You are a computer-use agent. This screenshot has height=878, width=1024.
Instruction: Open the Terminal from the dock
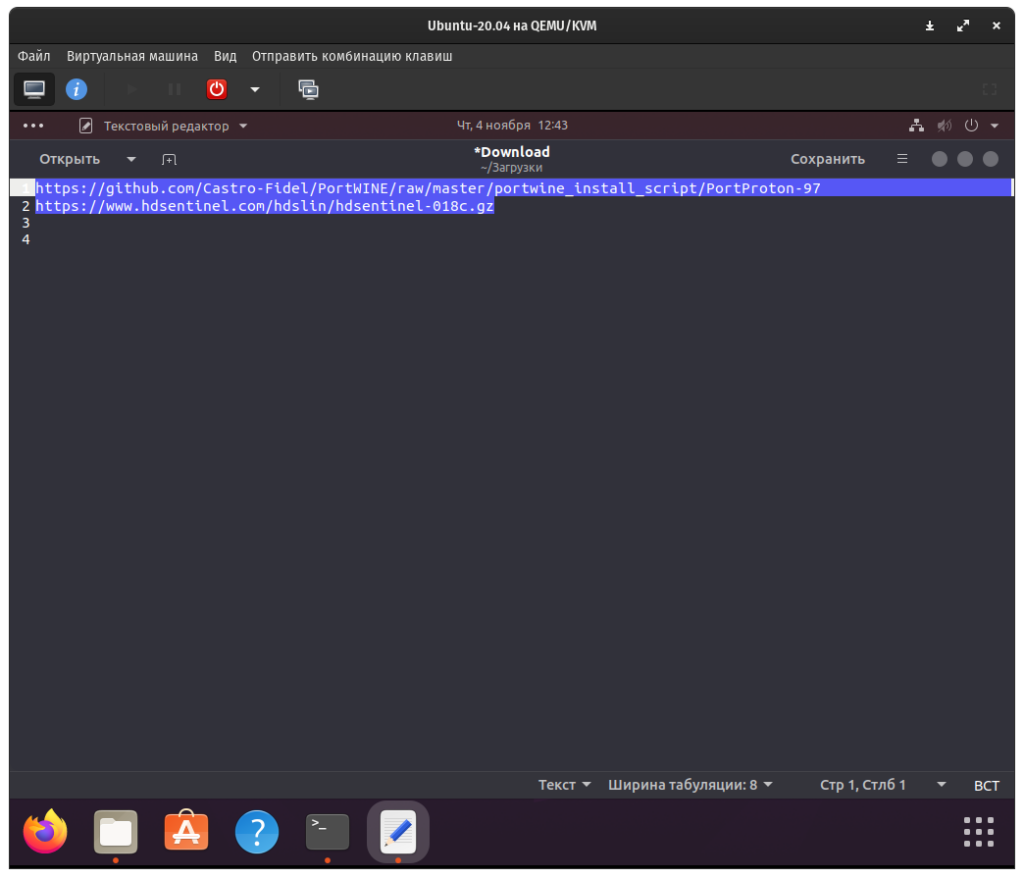327,832
